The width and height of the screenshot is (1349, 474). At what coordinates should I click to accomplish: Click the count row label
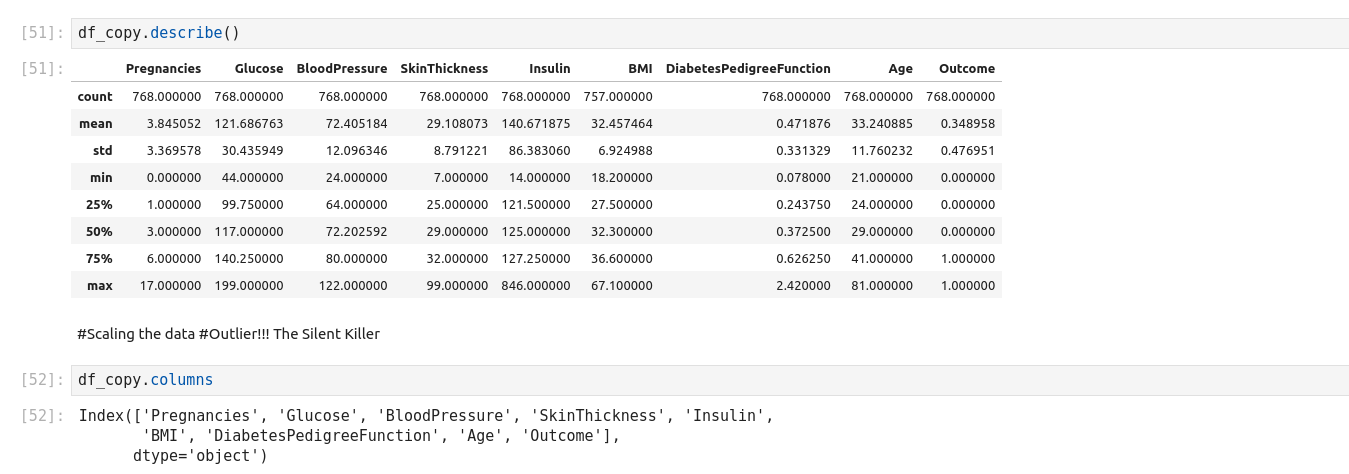coord(95,97)
